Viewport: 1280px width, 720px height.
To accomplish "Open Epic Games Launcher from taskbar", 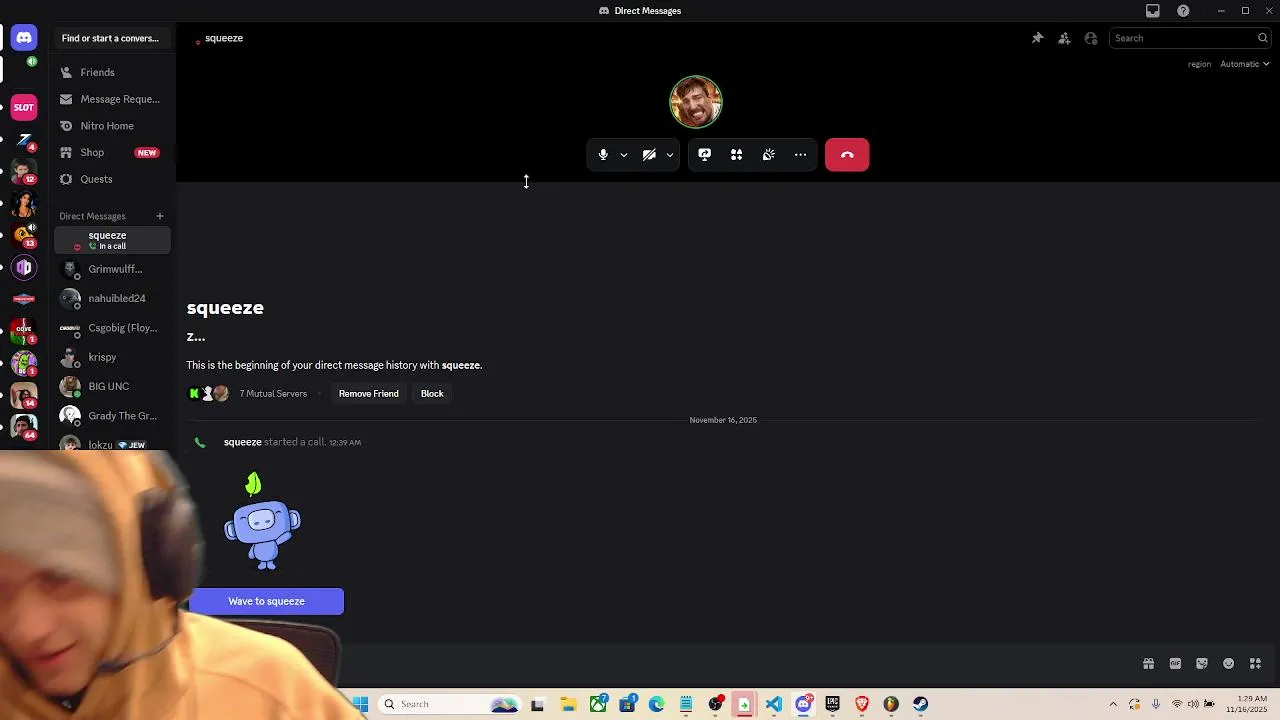I will pyautogui.click(x=832, y=704).
